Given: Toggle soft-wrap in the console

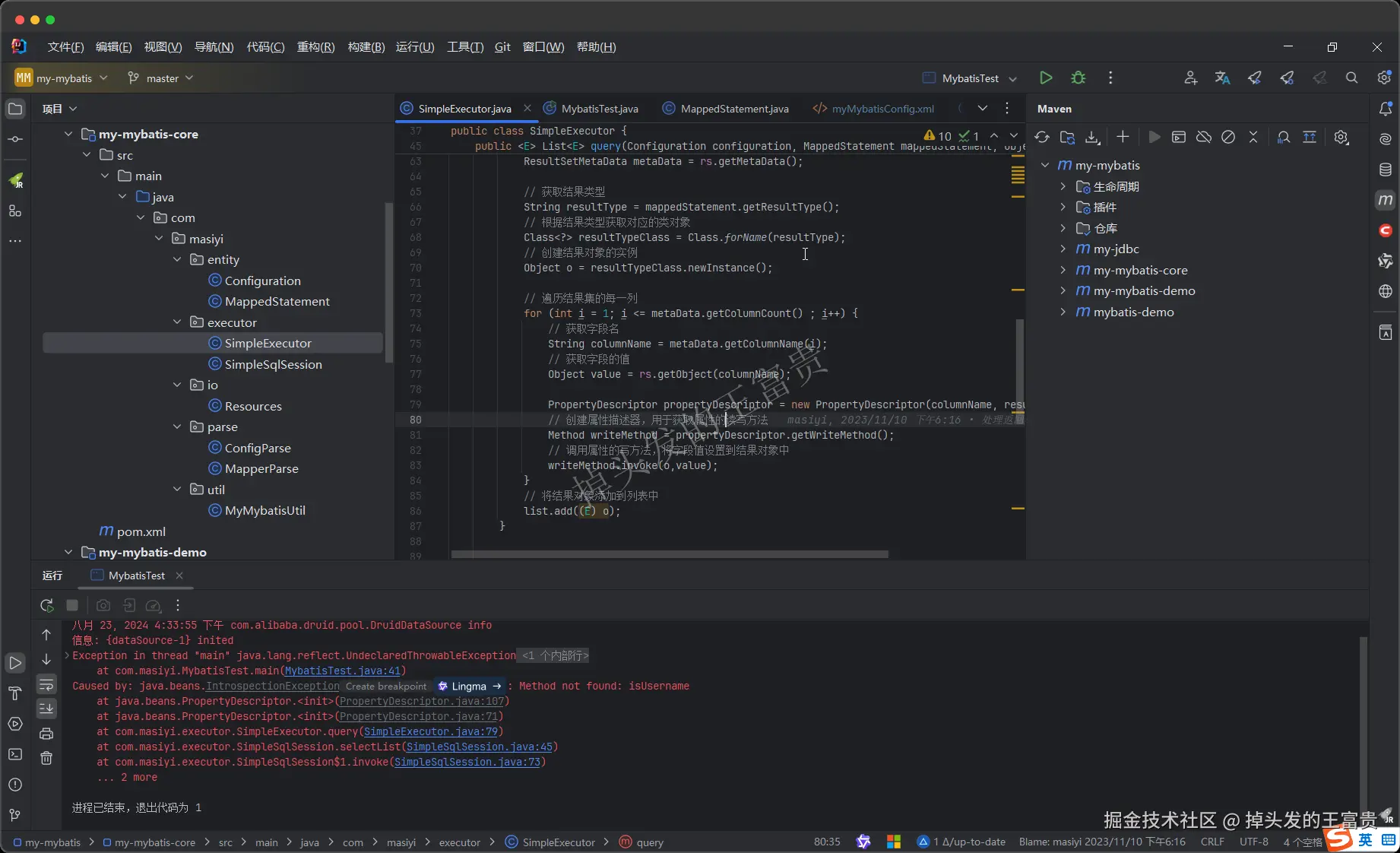Looking at the screenshot, I should 46,684.
